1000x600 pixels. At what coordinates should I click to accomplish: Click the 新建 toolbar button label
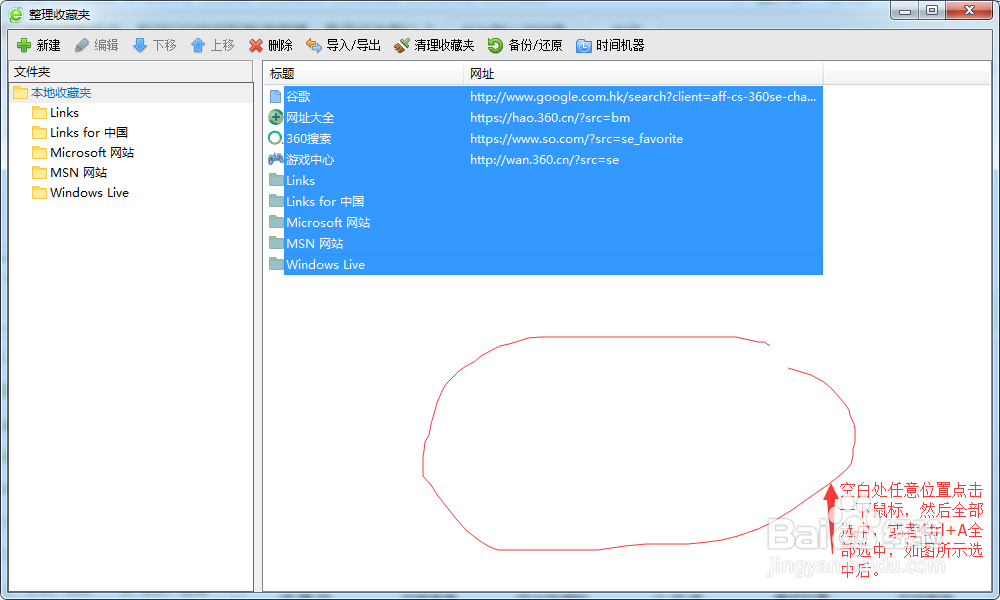(x=48, y=45)
